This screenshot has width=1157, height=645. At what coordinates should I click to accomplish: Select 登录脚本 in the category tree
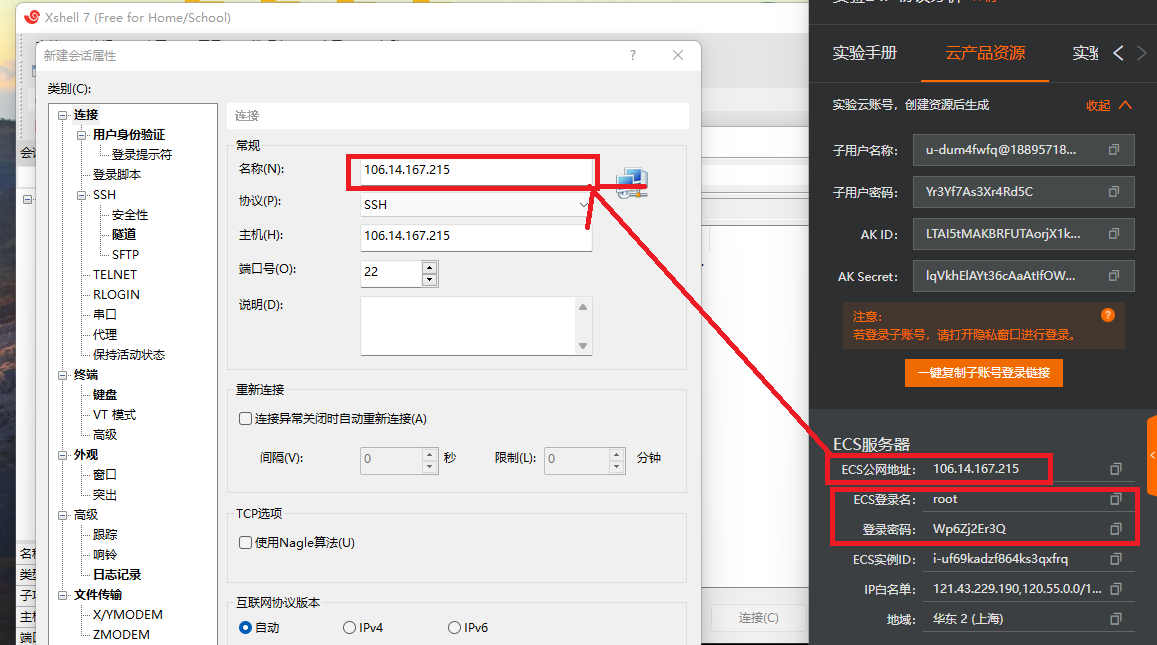pos(117,174)
